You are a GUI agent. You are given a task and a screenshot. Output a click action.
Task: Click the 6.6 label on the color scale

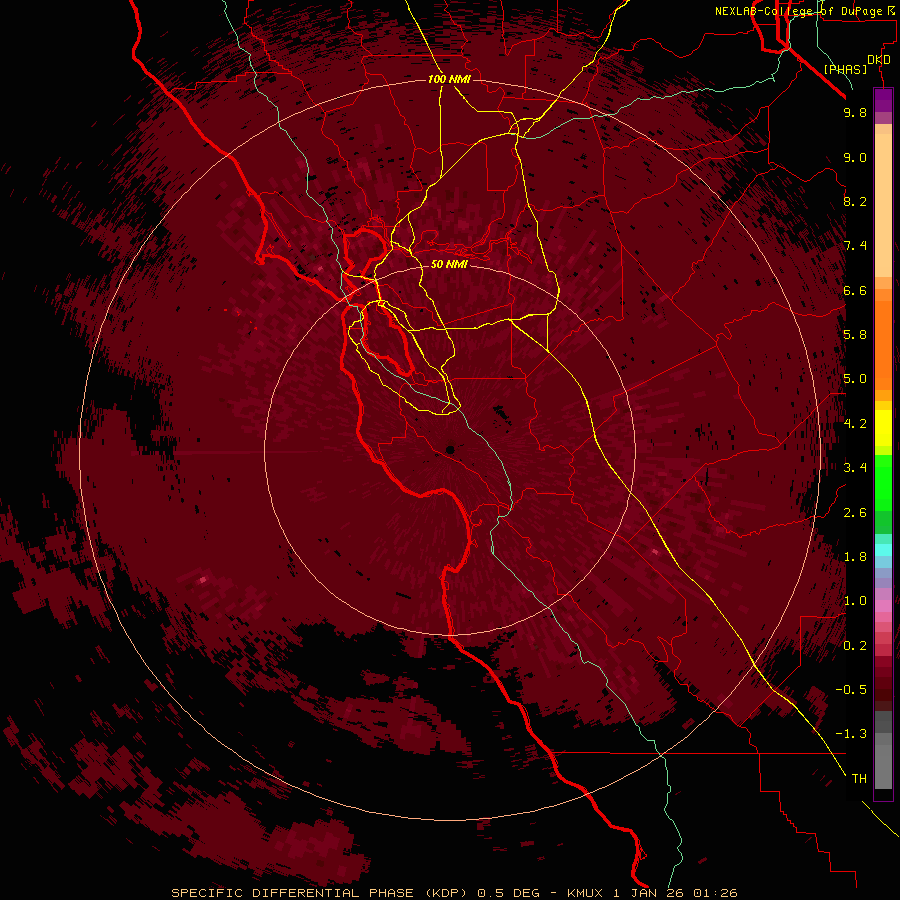tap(855, 290)
